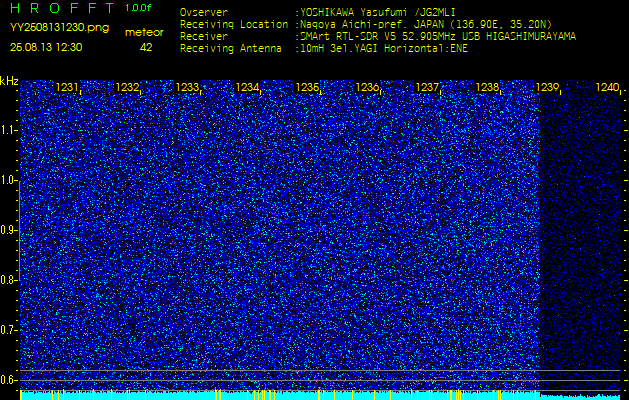Click the 1239 time marker
629x400 pixels.
547,87
